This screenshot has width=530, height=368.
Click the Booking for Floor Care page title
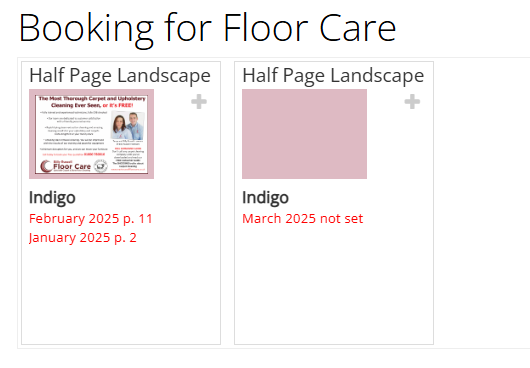[208, 28]
